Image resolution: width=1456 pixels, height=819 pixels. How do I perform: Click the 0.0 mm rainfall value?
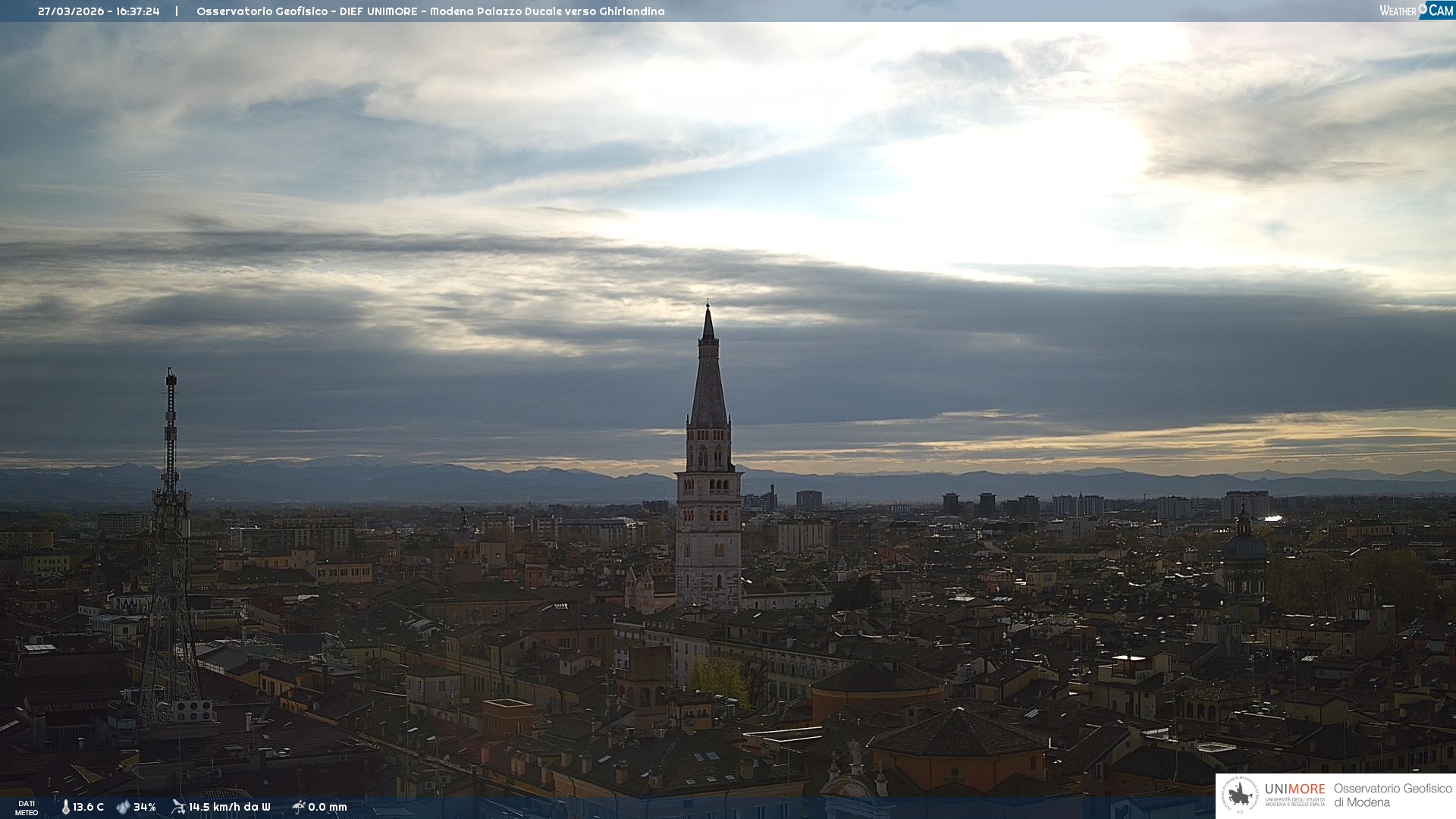click(327, 807)
